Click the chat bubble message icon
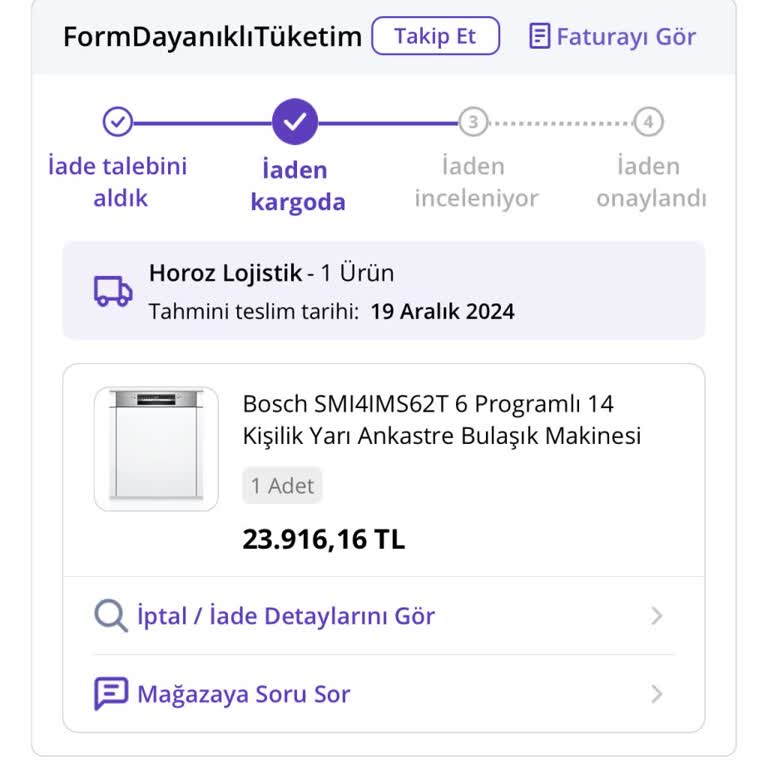The image size is (768, 768). (111, 694)
